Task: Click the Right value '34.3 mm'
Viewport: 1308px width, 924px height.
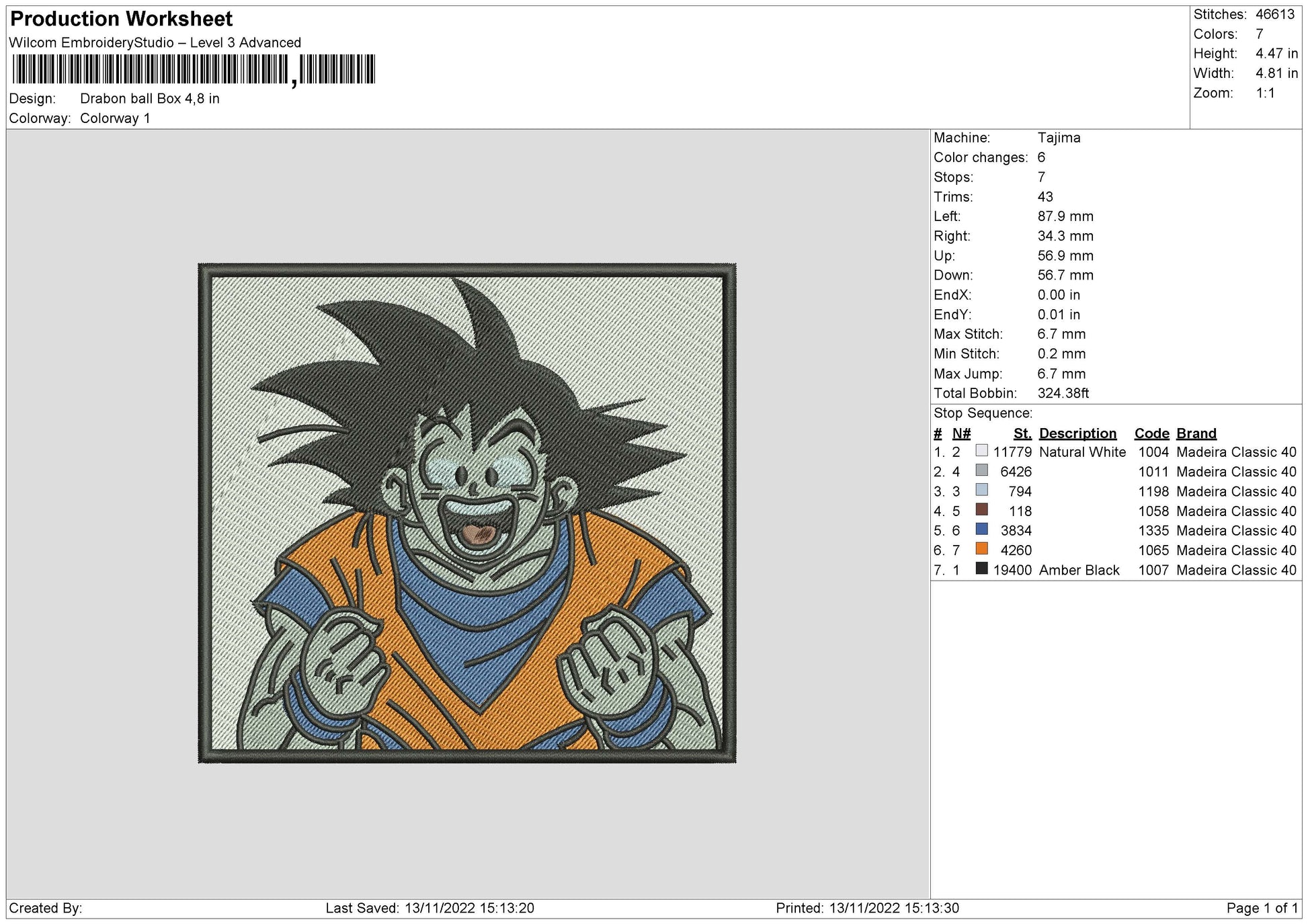Action: (1065, 236)
